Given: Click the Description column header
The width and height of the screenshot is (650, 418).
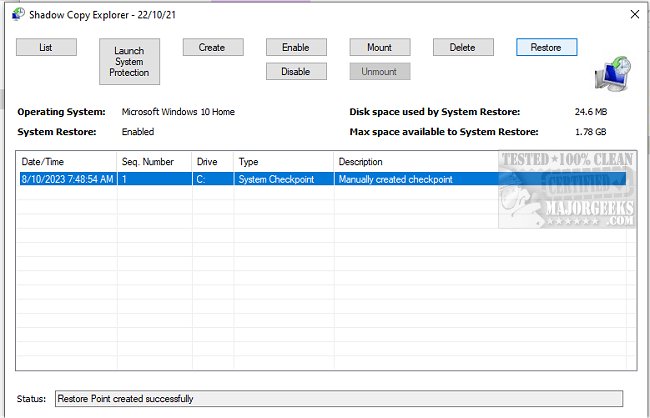Looking at the screenshot, I should tap(415, 161).
